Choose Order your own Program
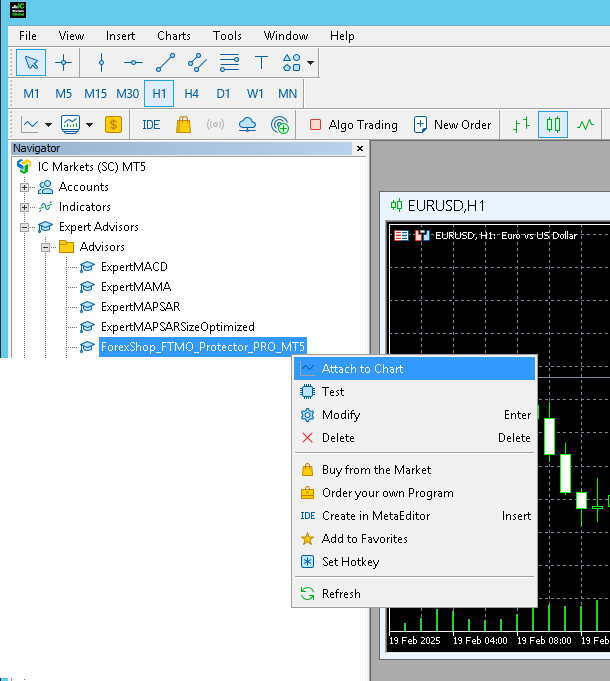Image resolution: width=610 pixels, height=681 pixels. 415,493
